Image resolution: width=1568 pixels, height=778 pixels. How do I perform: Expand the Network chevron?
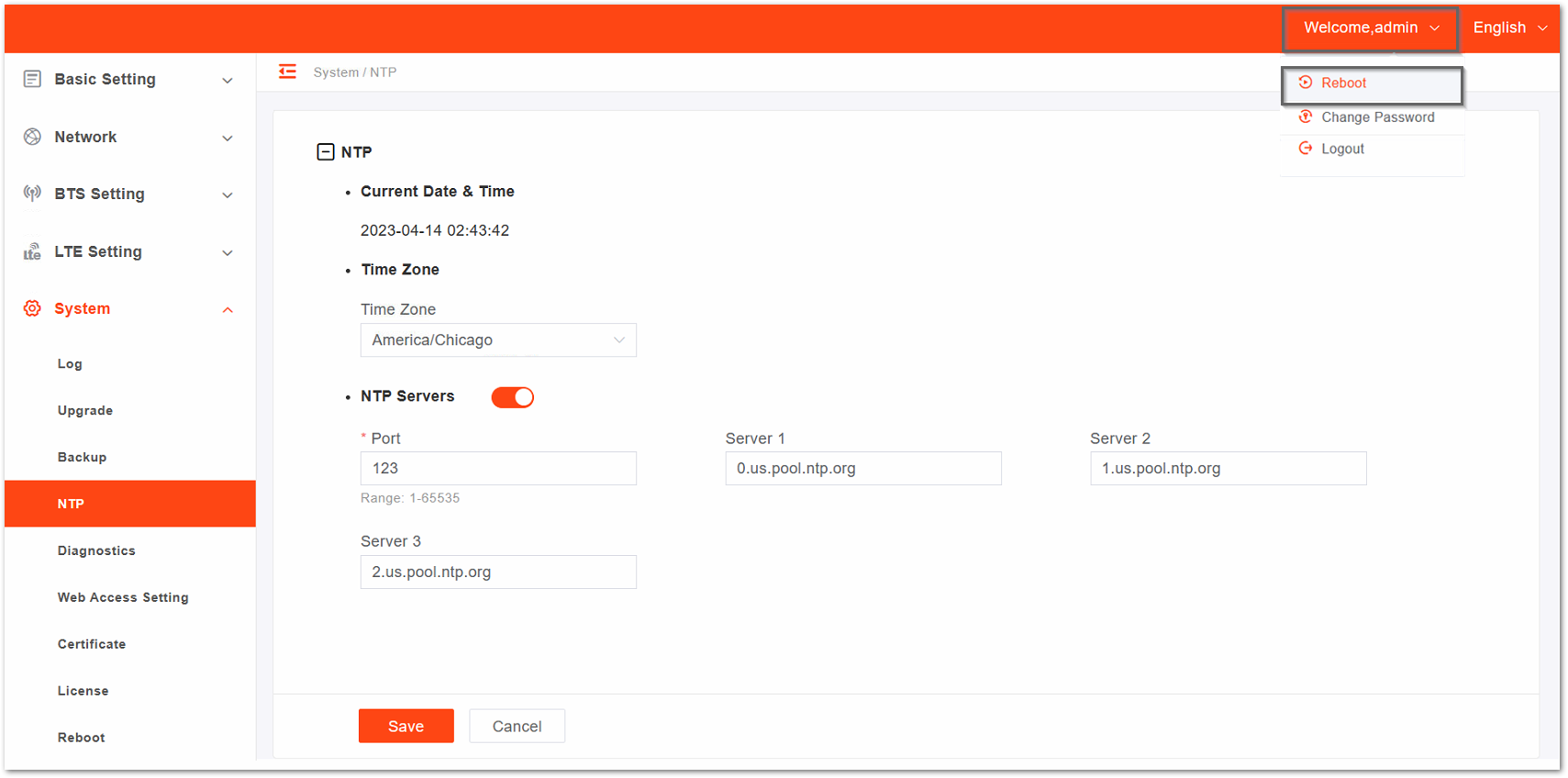click(x=228, y=139)
